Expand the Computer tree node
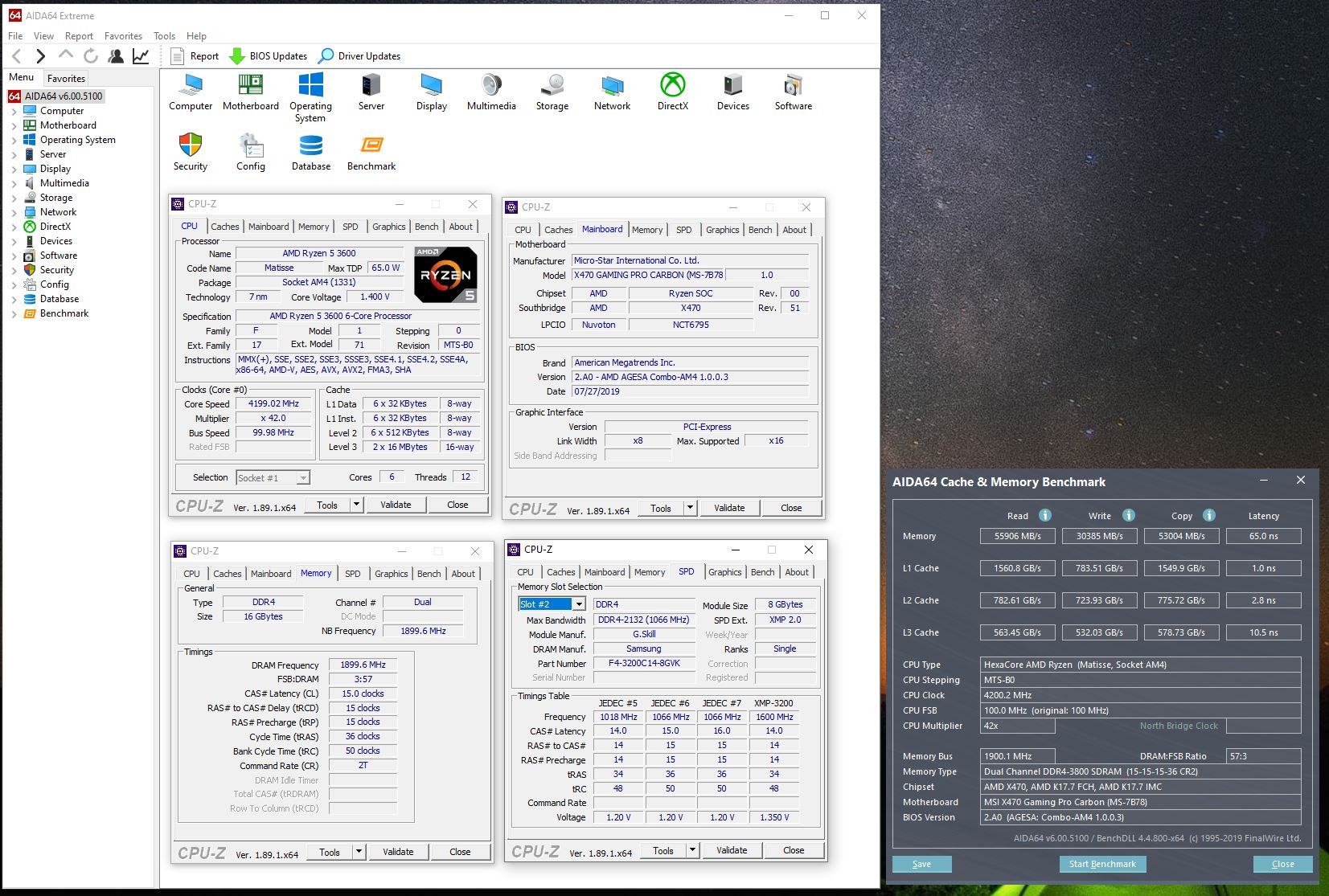Viewport: 1329px width, 896px height. pos(14,111)
